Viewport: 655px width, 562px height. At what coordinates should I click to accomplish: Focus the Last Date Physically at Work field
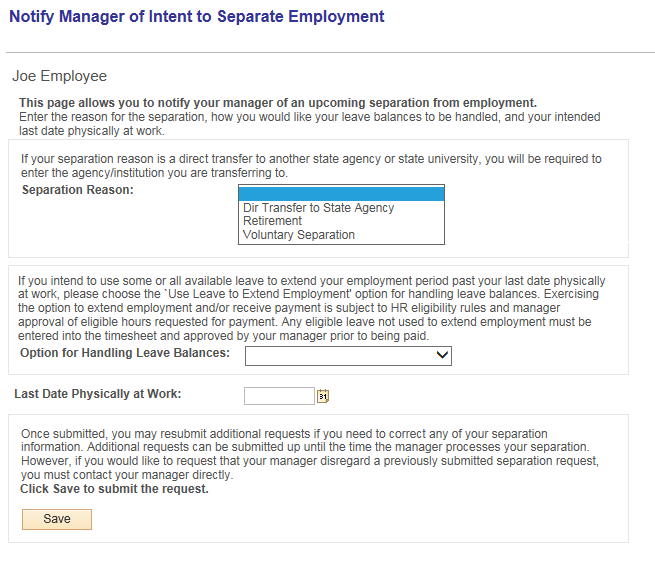pyautogui.click(x=279, y=396)
